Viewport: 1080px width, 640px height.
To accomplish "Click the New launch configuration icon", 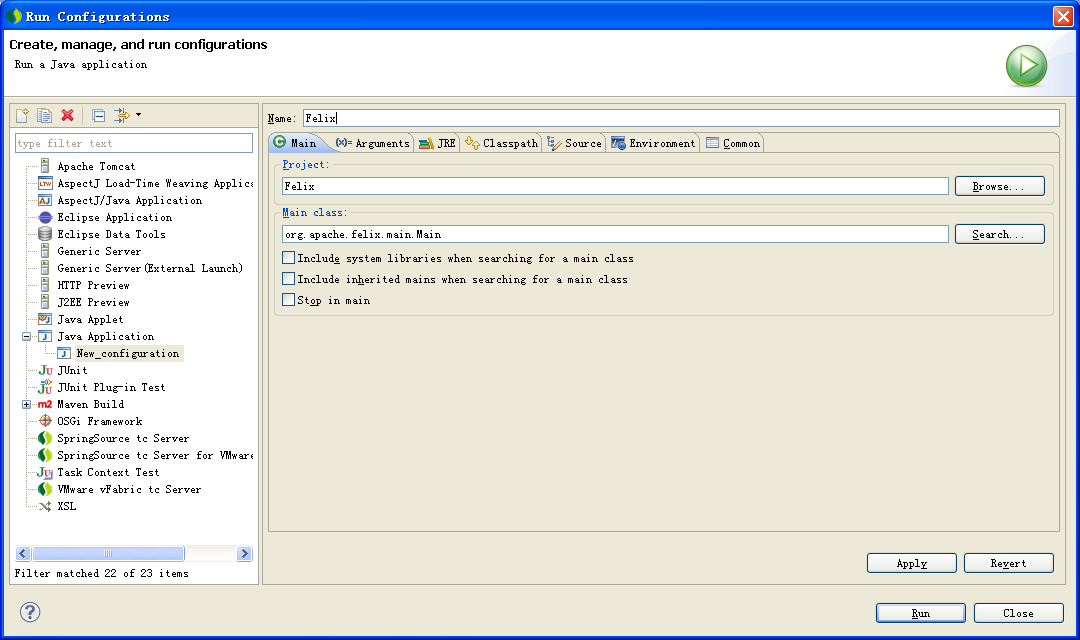I will click(23, 115).
